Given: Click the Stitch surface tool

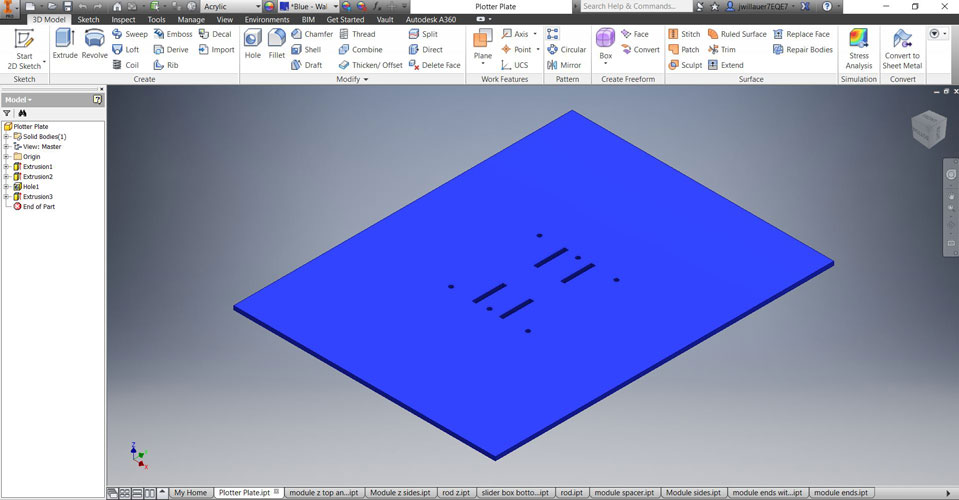Looking at the screenshot, I should tap(684, 34).
